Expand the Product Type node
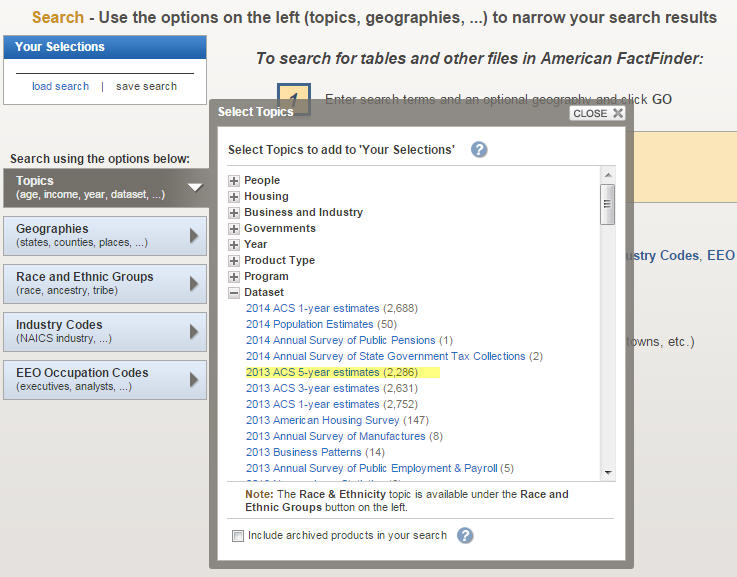This screenshot has height=577, width=737. click(234, 260)
